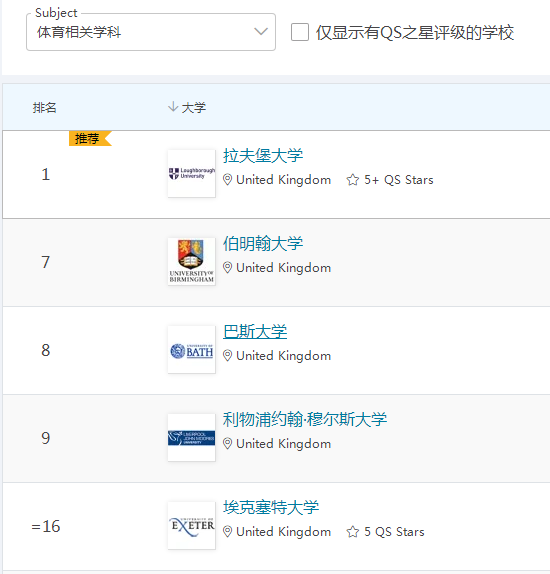
Task: Click the star icon next to 5 QS Stars
Action: (x=353, y=532)
